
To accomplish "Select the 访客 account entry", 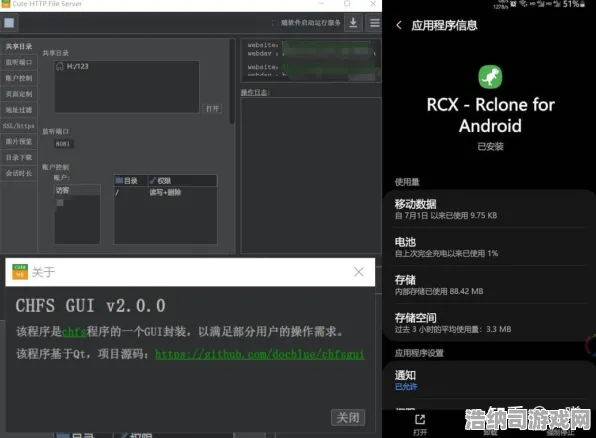I will 77,190.
